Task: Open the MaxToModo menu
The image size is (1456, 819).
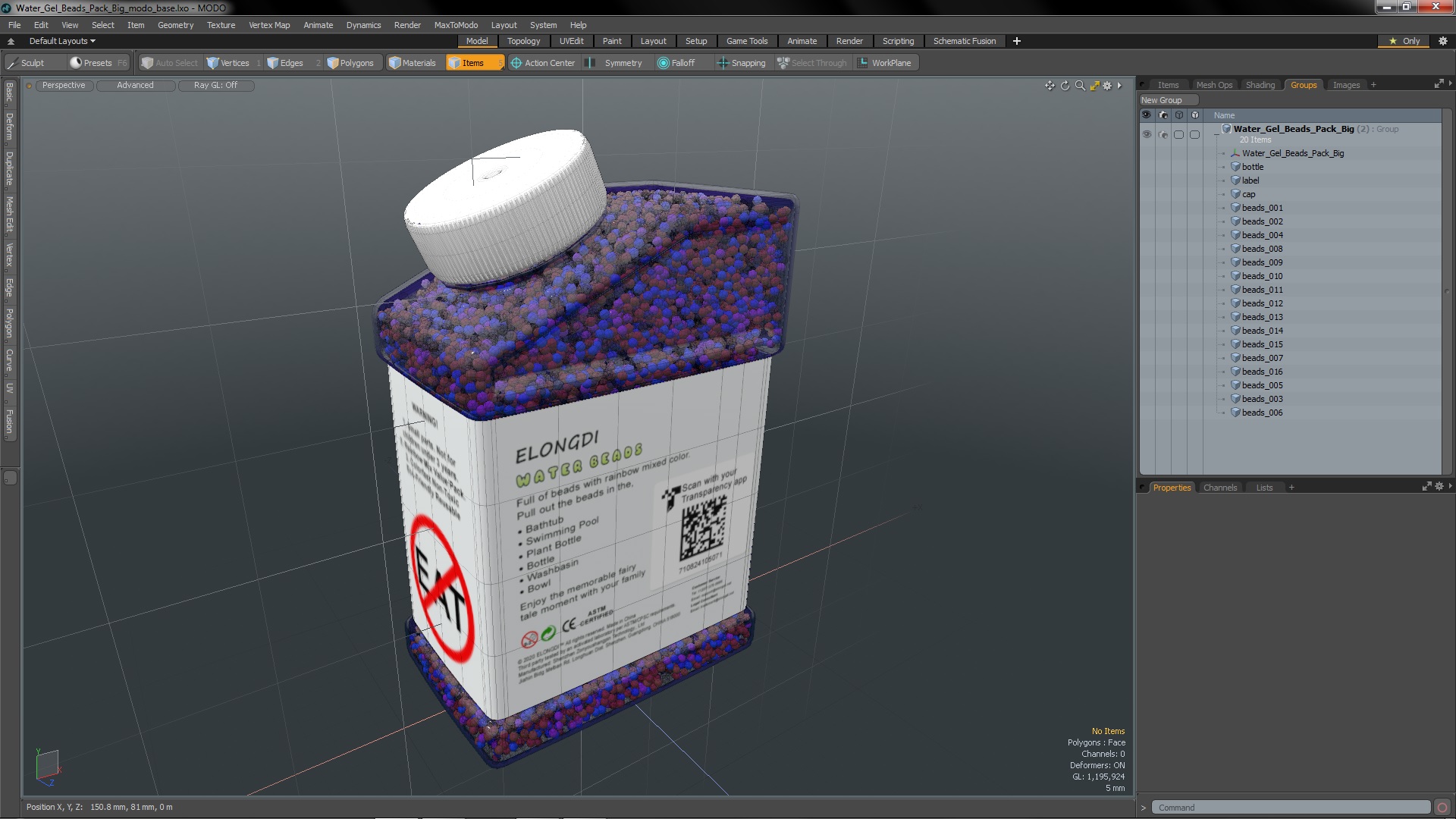Action: [x=456, y=25]
